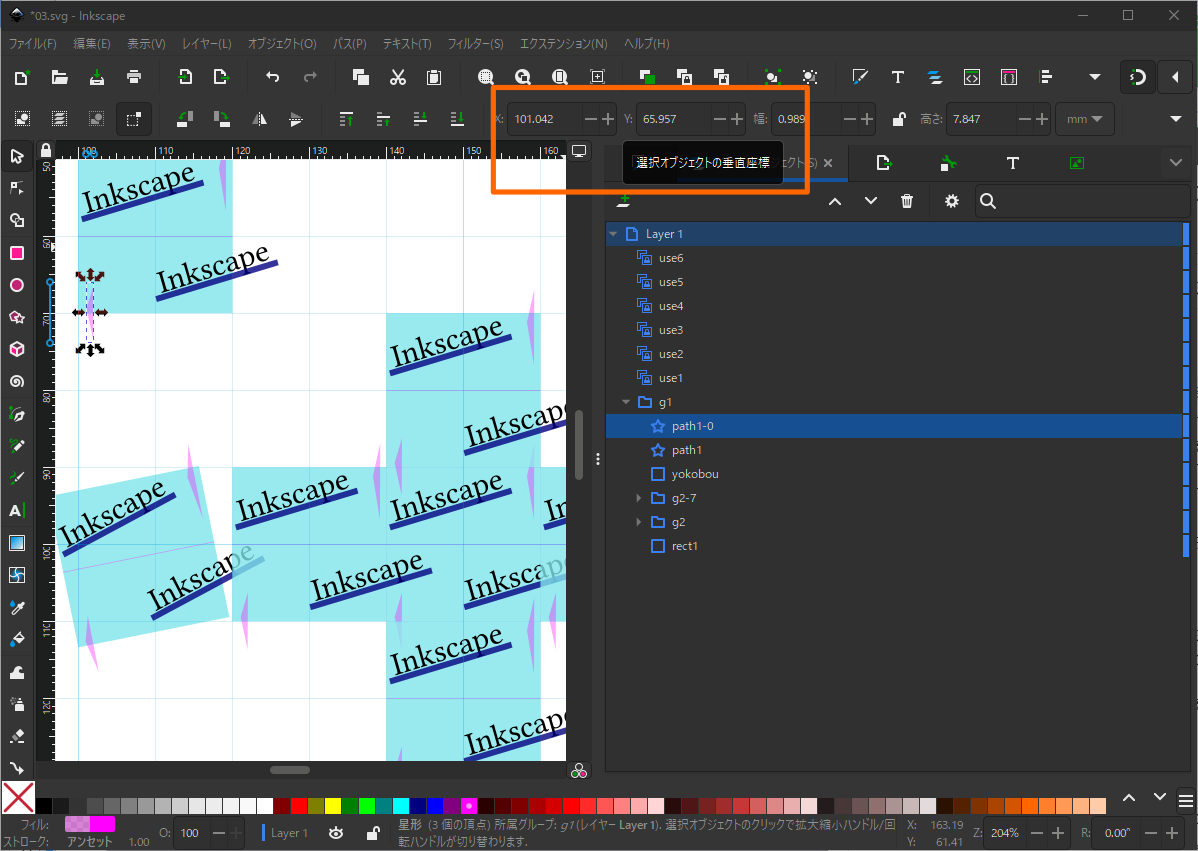Open the オブジェクト(O) menu
Screen dimensions: 1198x851
point(282,44)
